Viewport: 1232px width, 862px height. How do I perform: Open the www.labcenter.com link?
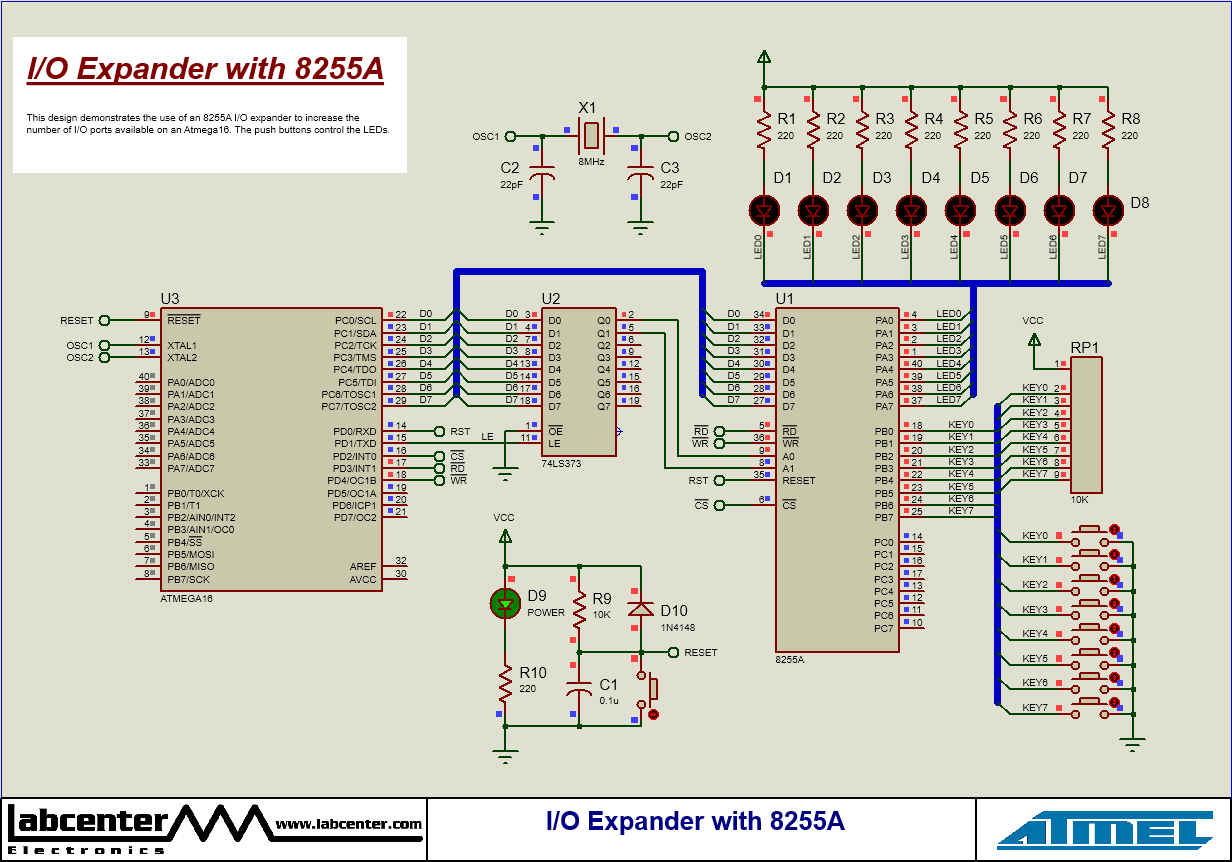[x=348, y=824]
